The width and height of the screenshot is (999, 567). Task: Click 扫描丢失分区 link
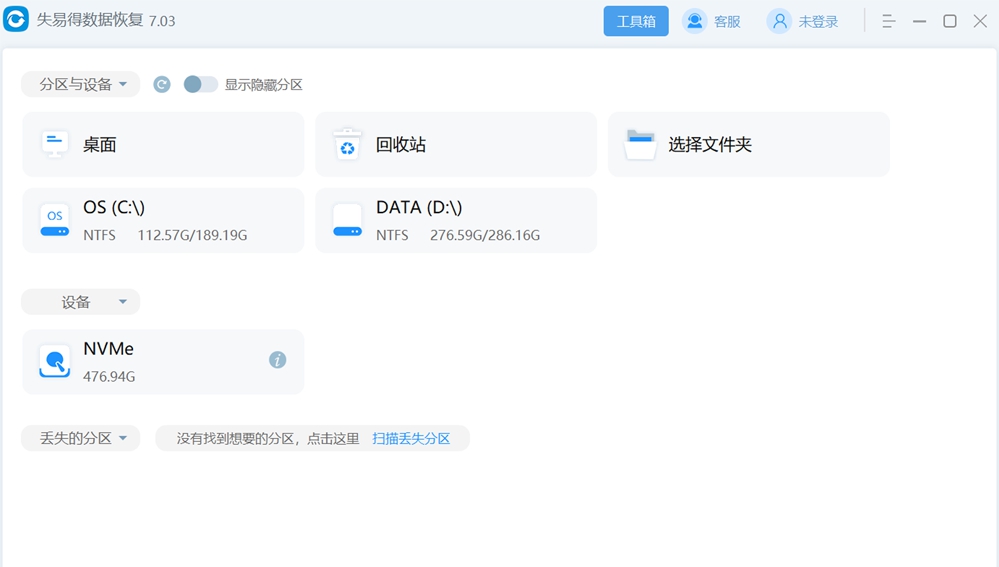click(411, 438)
